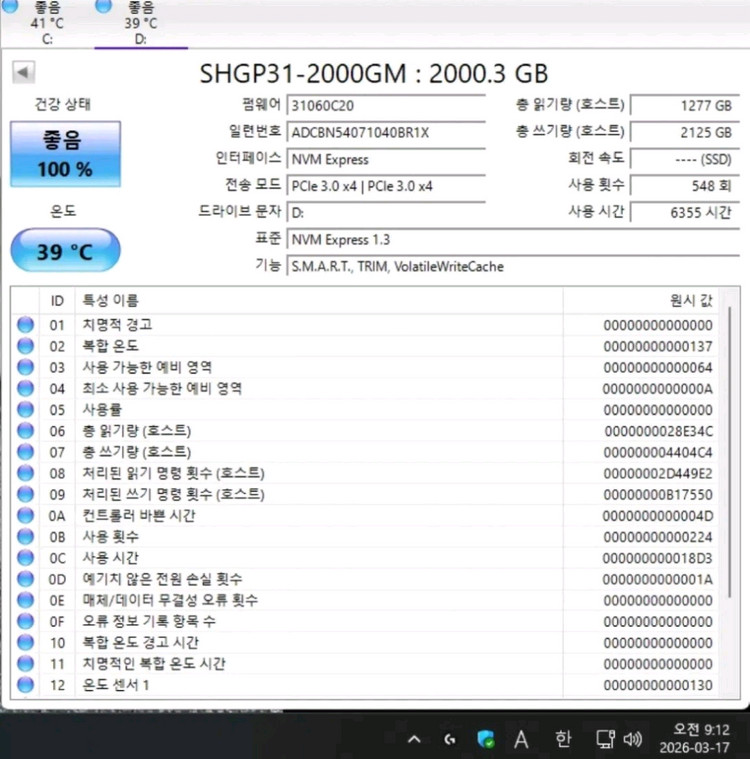The height and width of the screenshot is (759, 750).
Task: Click the tray icon beside the chevron
Action: tap(450, 739)
